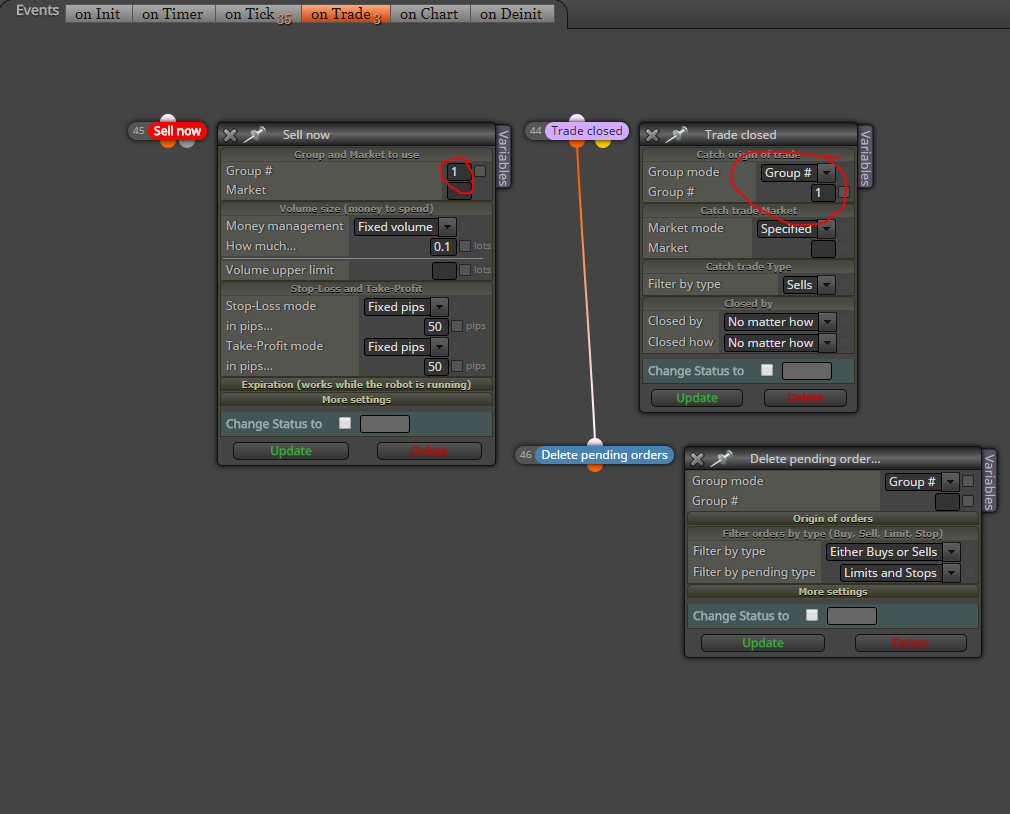Click Update in Trade closed panel
The width and height of the screenshot is (1010, 814).
(x=696, y=398)
